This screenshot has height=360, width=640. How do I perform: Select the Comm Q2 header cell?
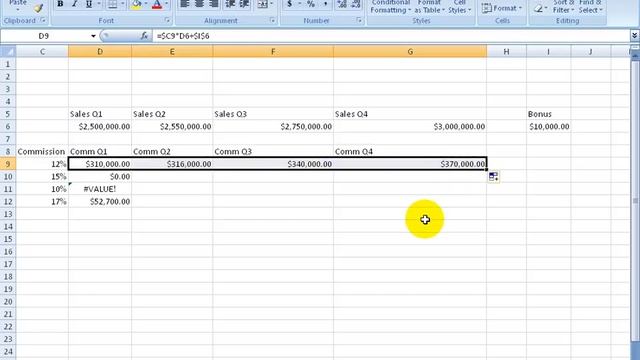click(x=172, y=151)
